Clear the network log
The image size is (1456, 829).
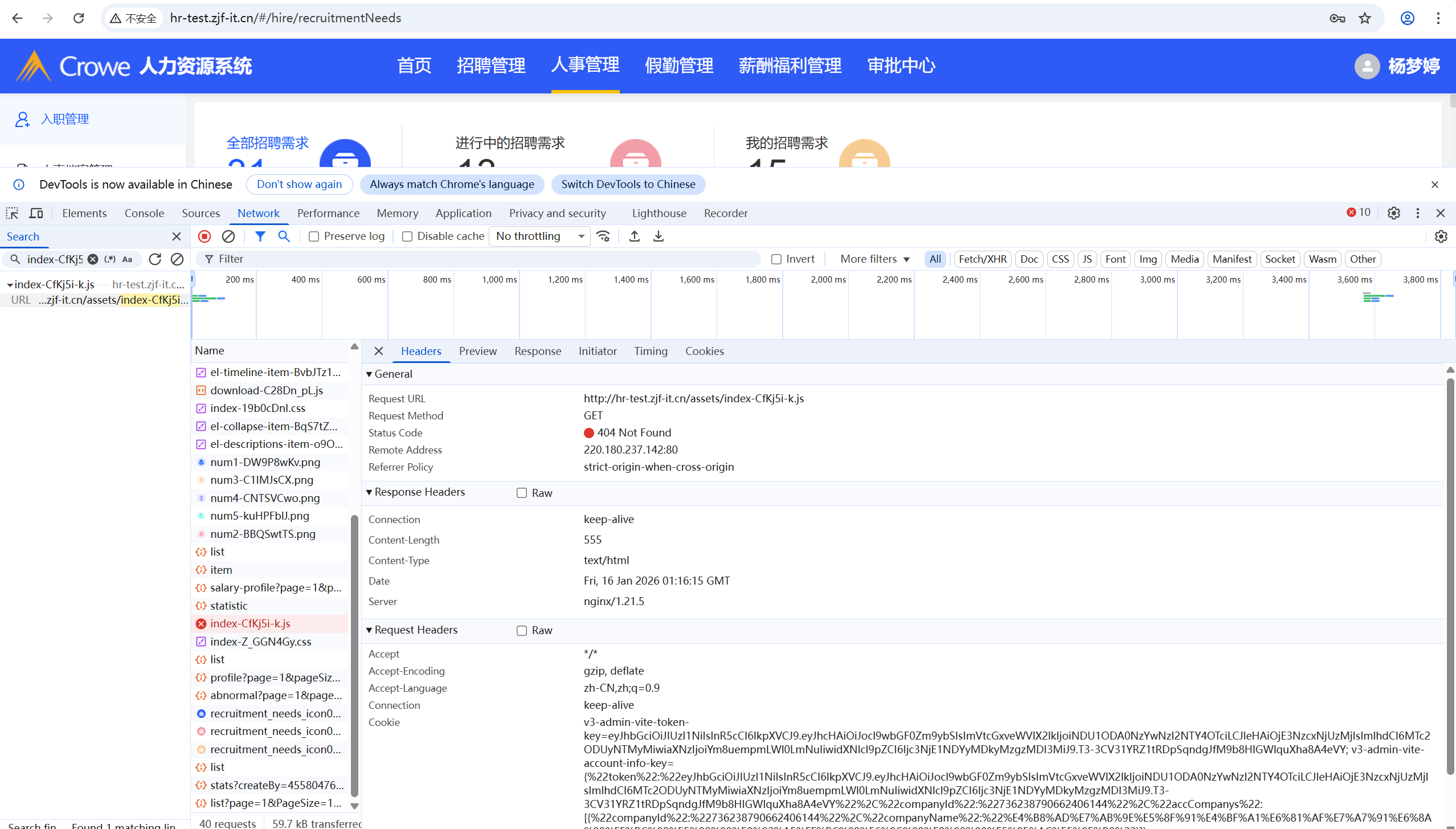click(x=228, y=236)
